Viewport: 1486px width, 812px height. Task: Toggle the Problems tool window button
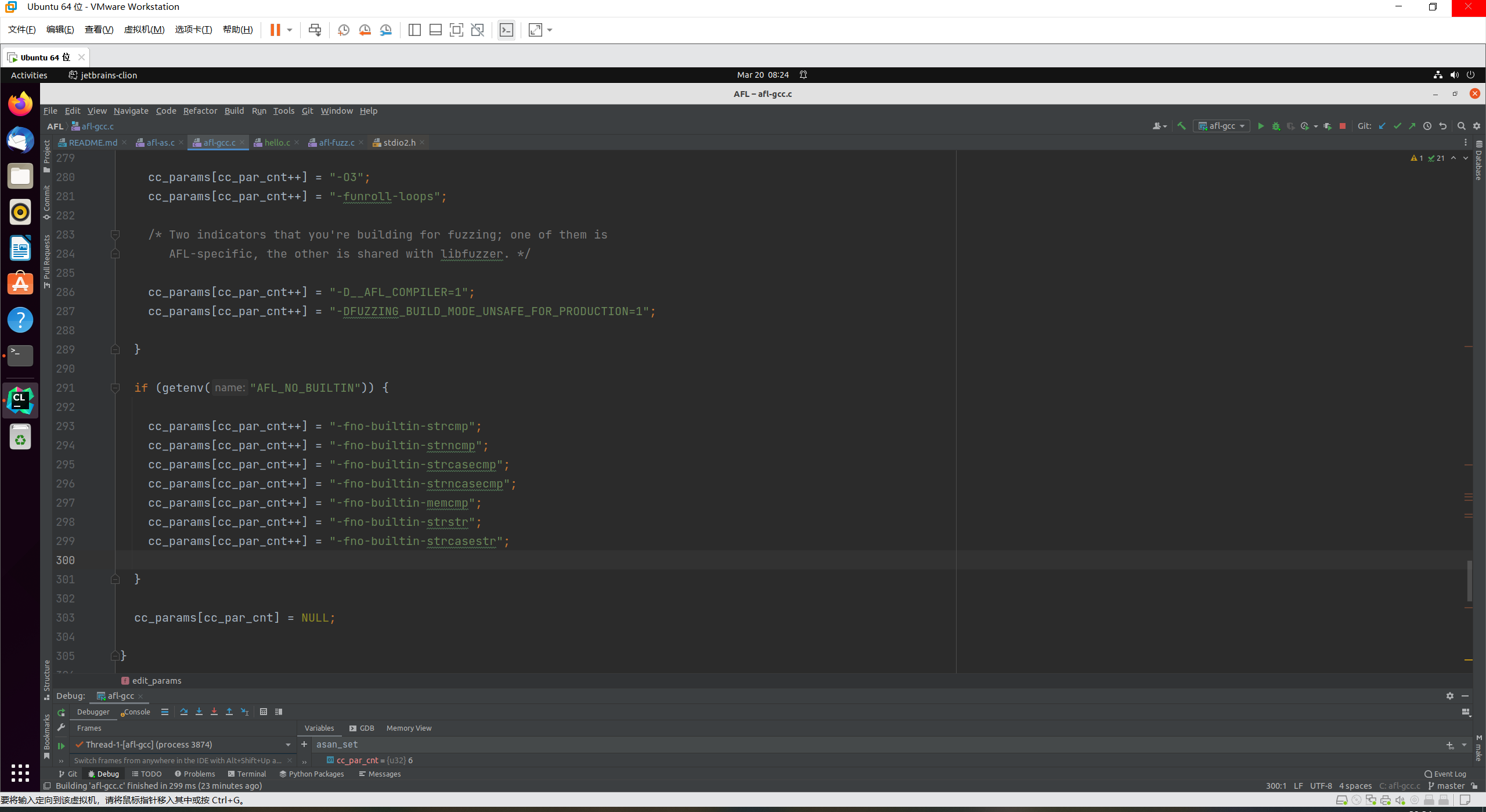click(x=195, y=774)
